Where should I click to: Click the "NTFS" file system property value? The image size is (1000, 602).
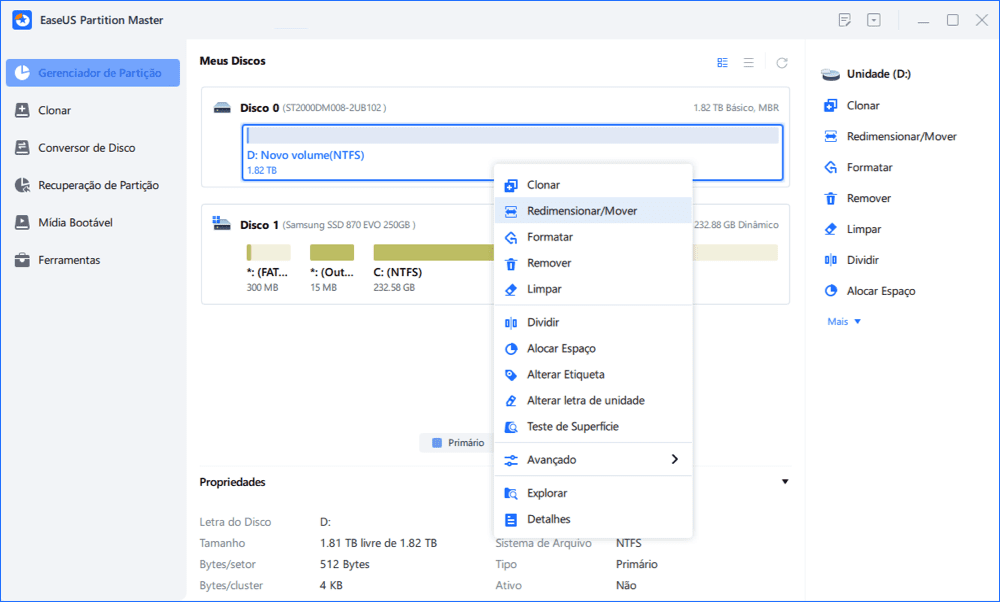click(x=629, y=543)
